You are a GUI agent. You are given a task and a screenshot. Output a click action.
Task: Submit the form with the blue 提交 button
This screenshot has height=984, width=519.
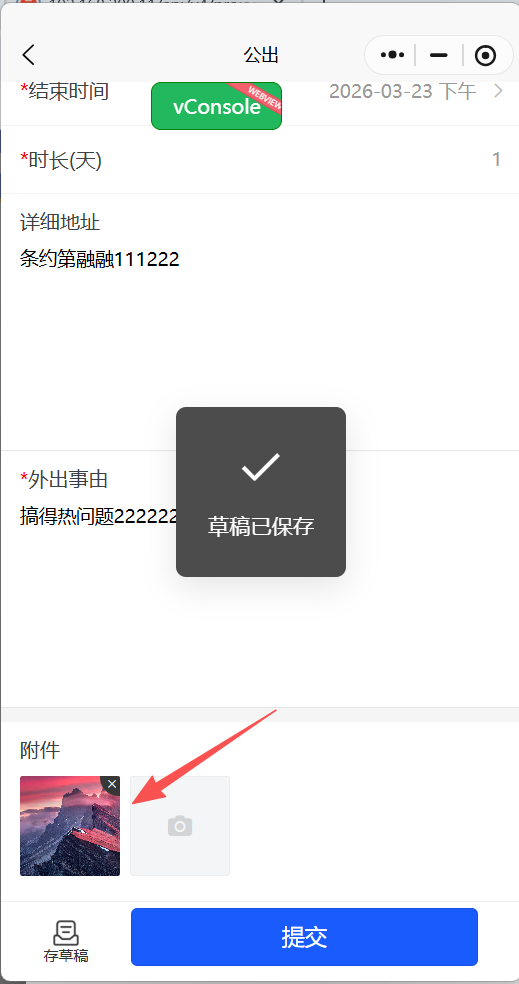(304, 937)
